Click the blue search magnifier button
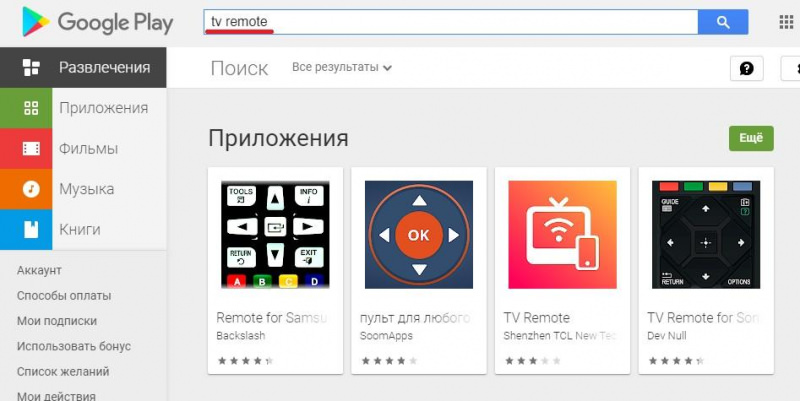The height and width of the screenshot is (401, 800). point(723,22)
